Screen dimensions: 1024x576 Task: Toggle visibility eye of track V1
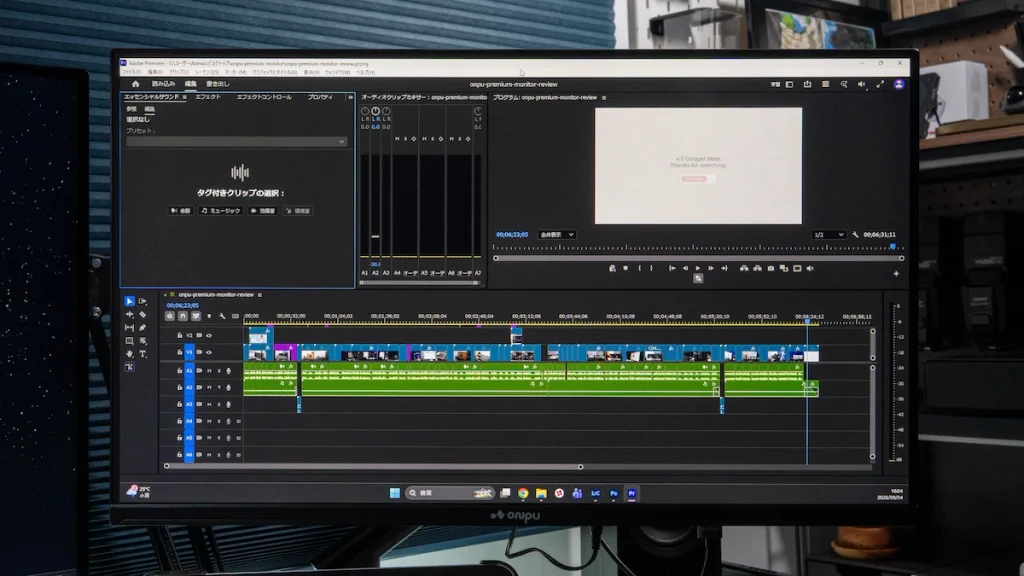click(x=209, y=353)
